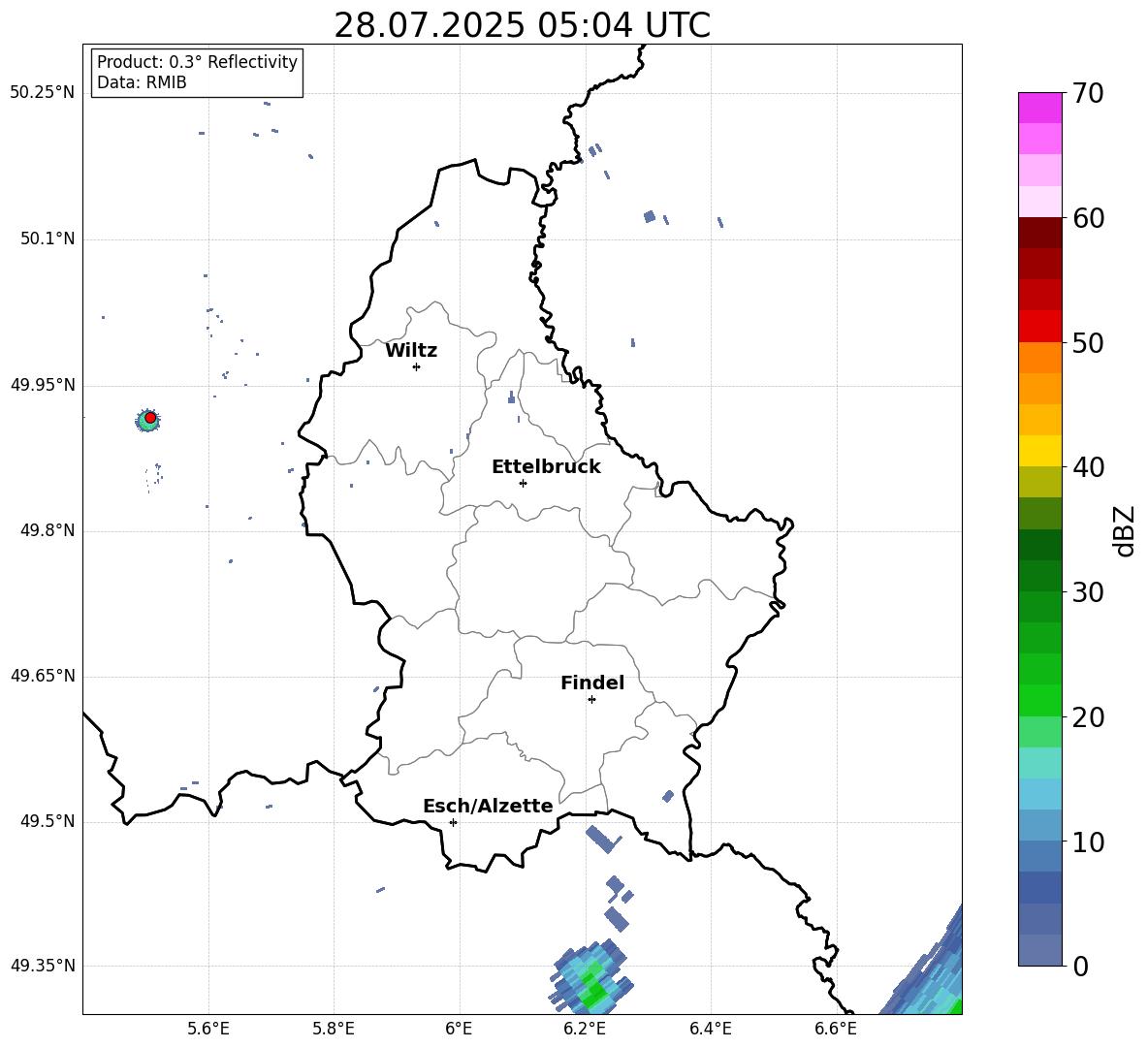
Task: Select the Findel station label
Action: pos(592,683)
